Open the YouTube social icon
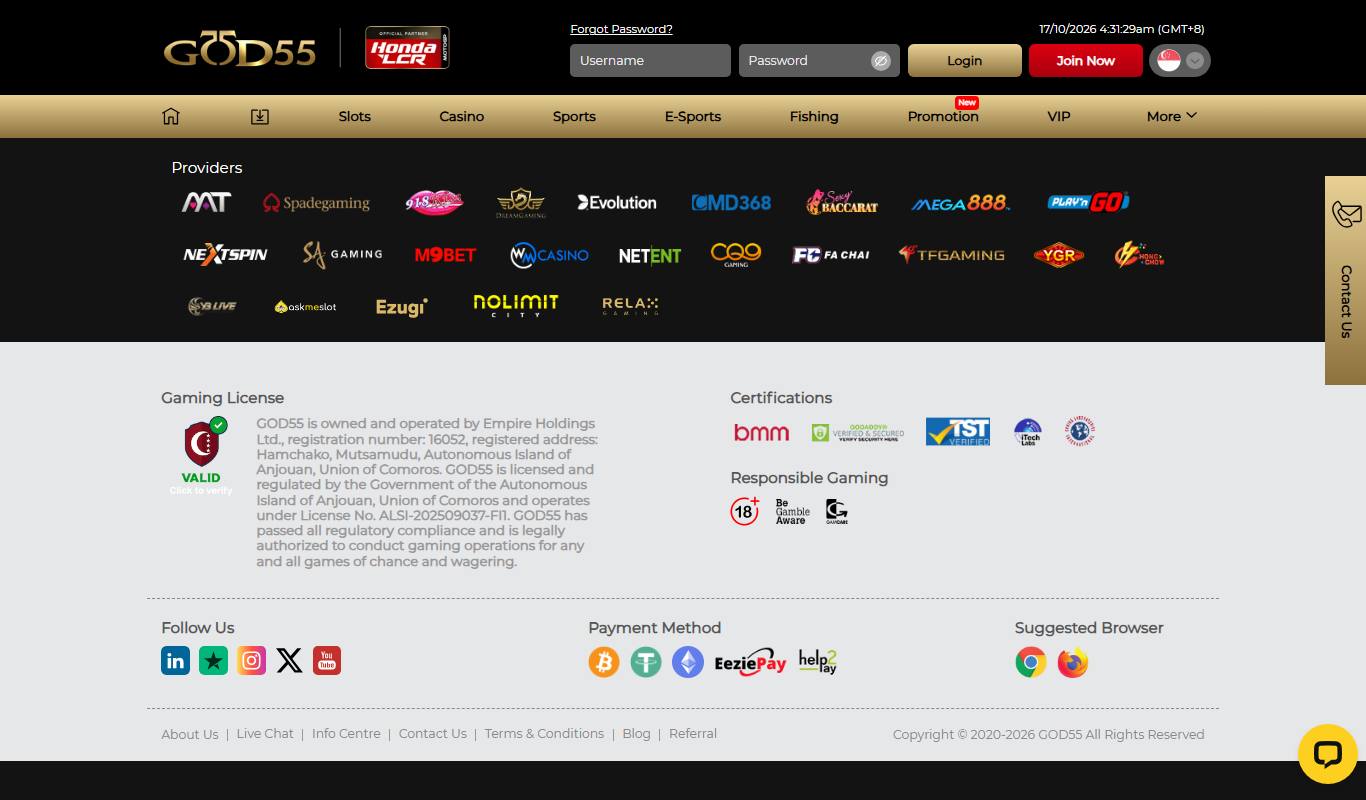 click(327, 660)
